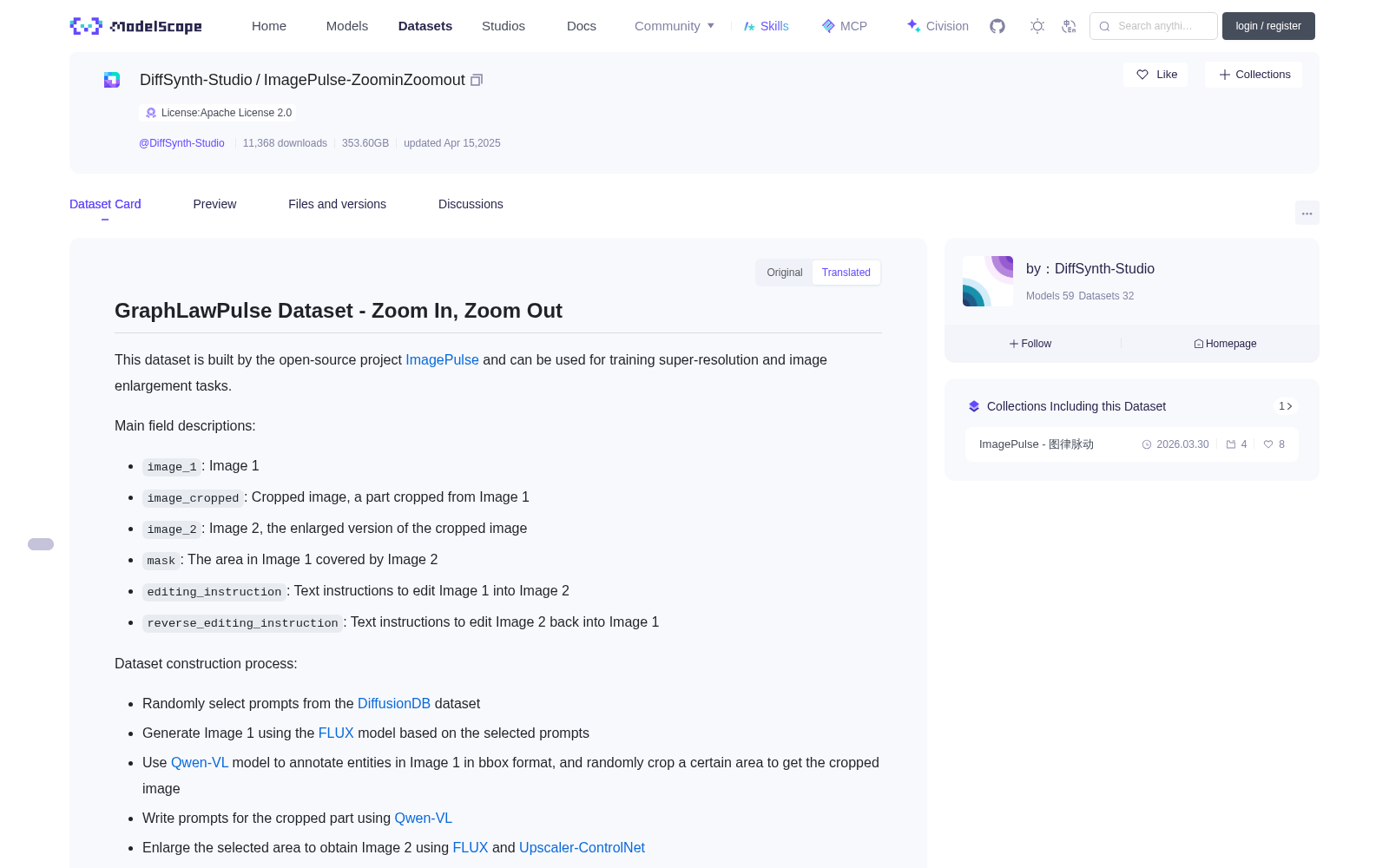Click the Skills sparkle icon
1389x868 pixels.
(x=749, y=26)
